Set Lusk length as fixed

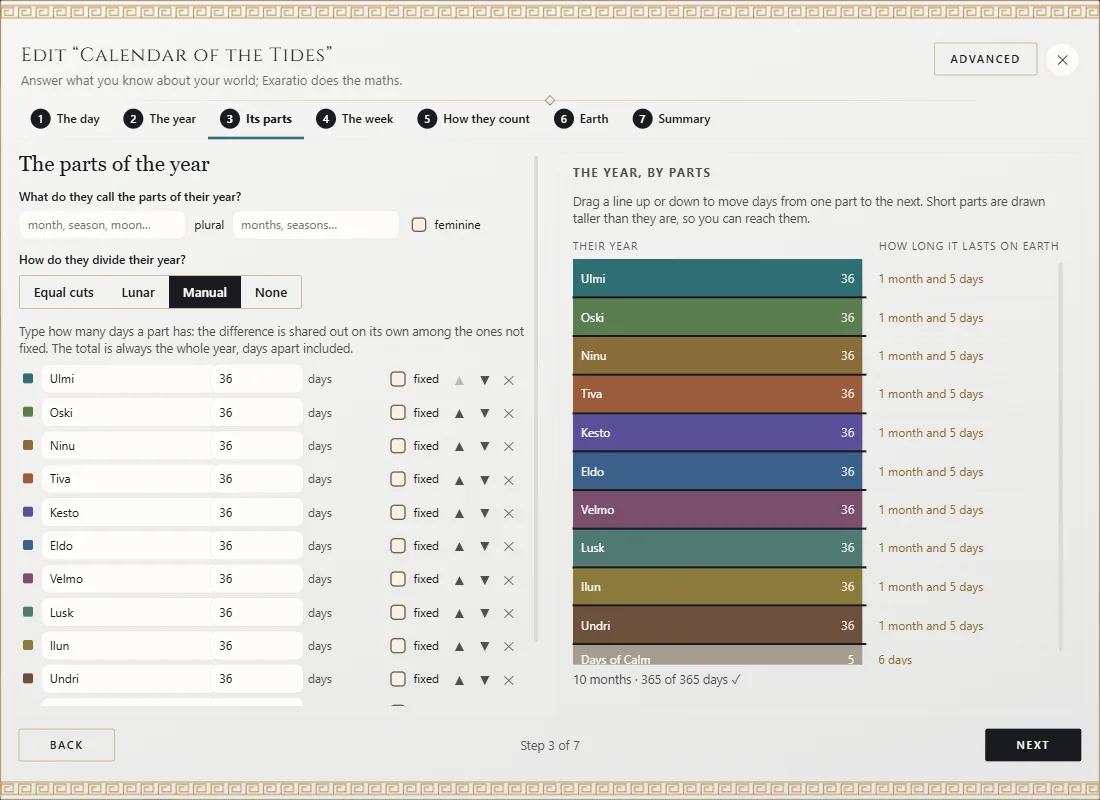[398, 613]
